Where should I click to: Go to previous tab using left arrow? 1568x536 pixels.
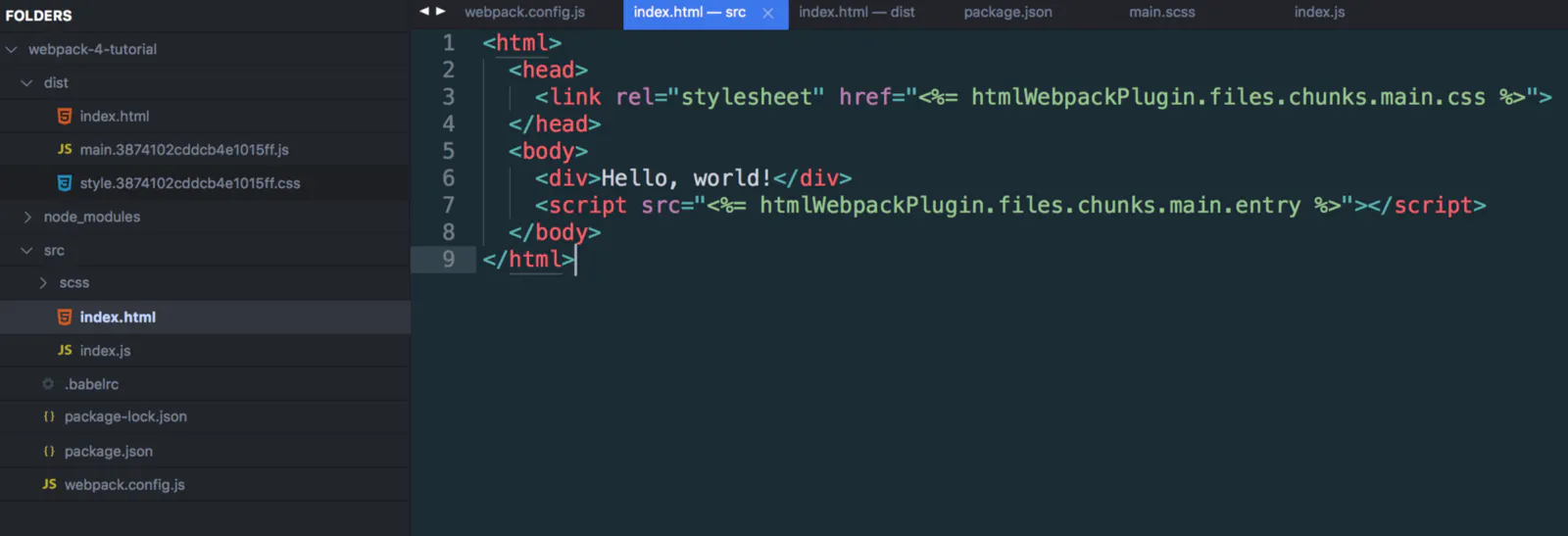pyautogui.click(x=424, y=11)
